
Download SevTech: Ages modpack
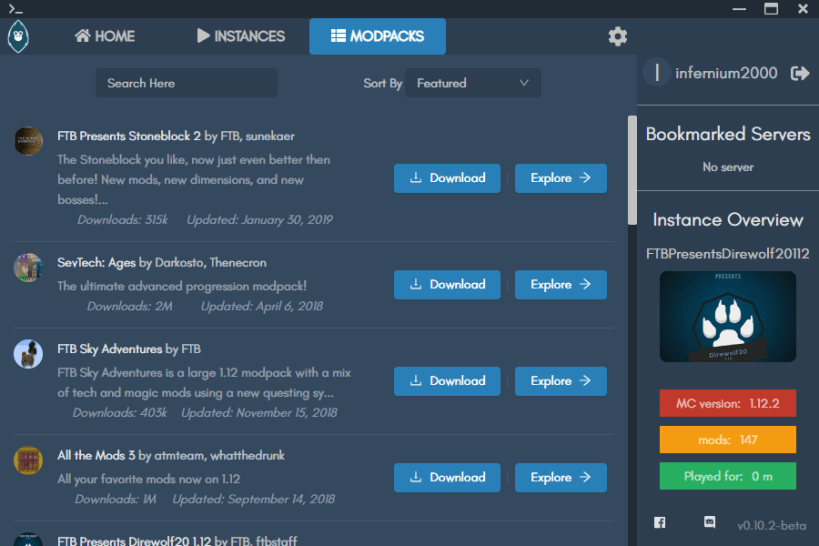[x=447, y=285]
